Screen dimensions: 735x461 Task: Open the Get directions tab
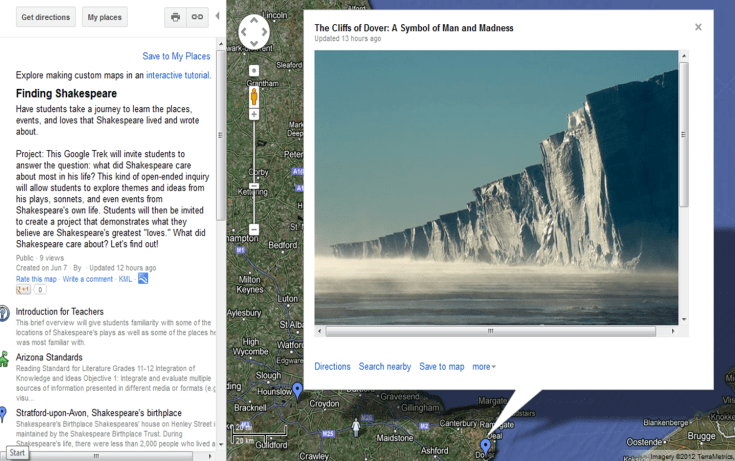click(45, 17)
